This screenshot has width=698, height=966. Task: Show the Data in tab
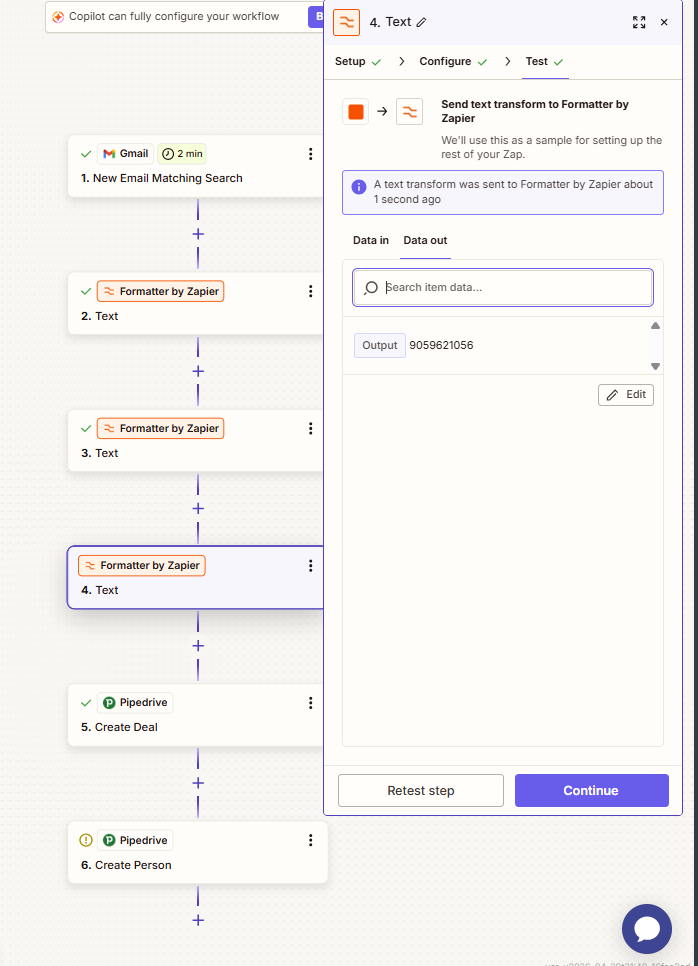pos(371,240)
